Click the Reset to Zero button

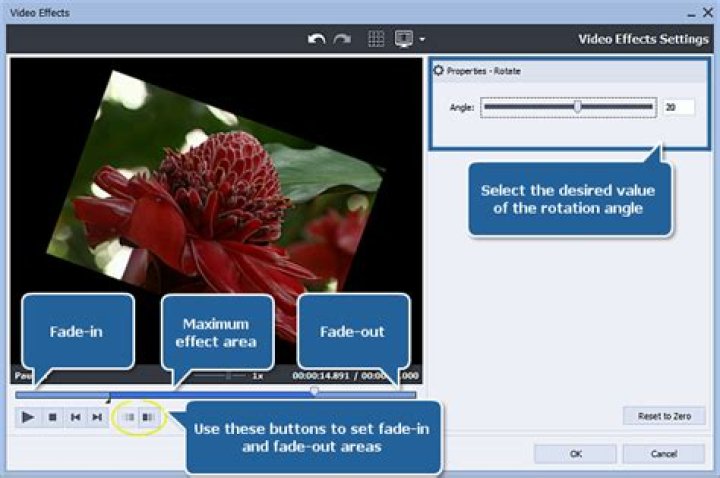tap(664, 416)
